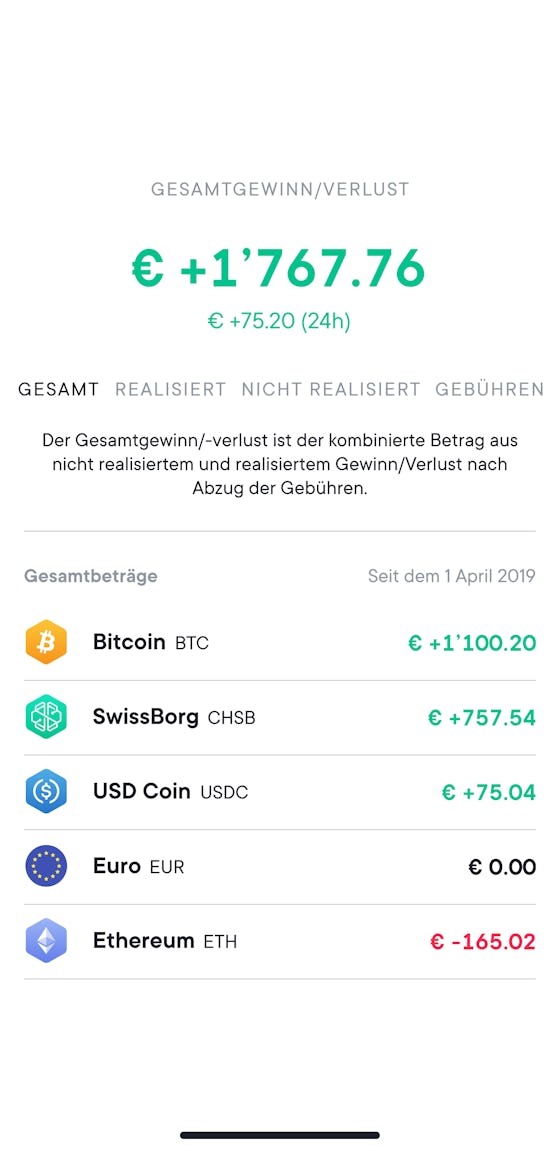The width and height of the screenshot is (560, 1151).
Task: Switch to the GESAMT tab
Action: (58, 389)
